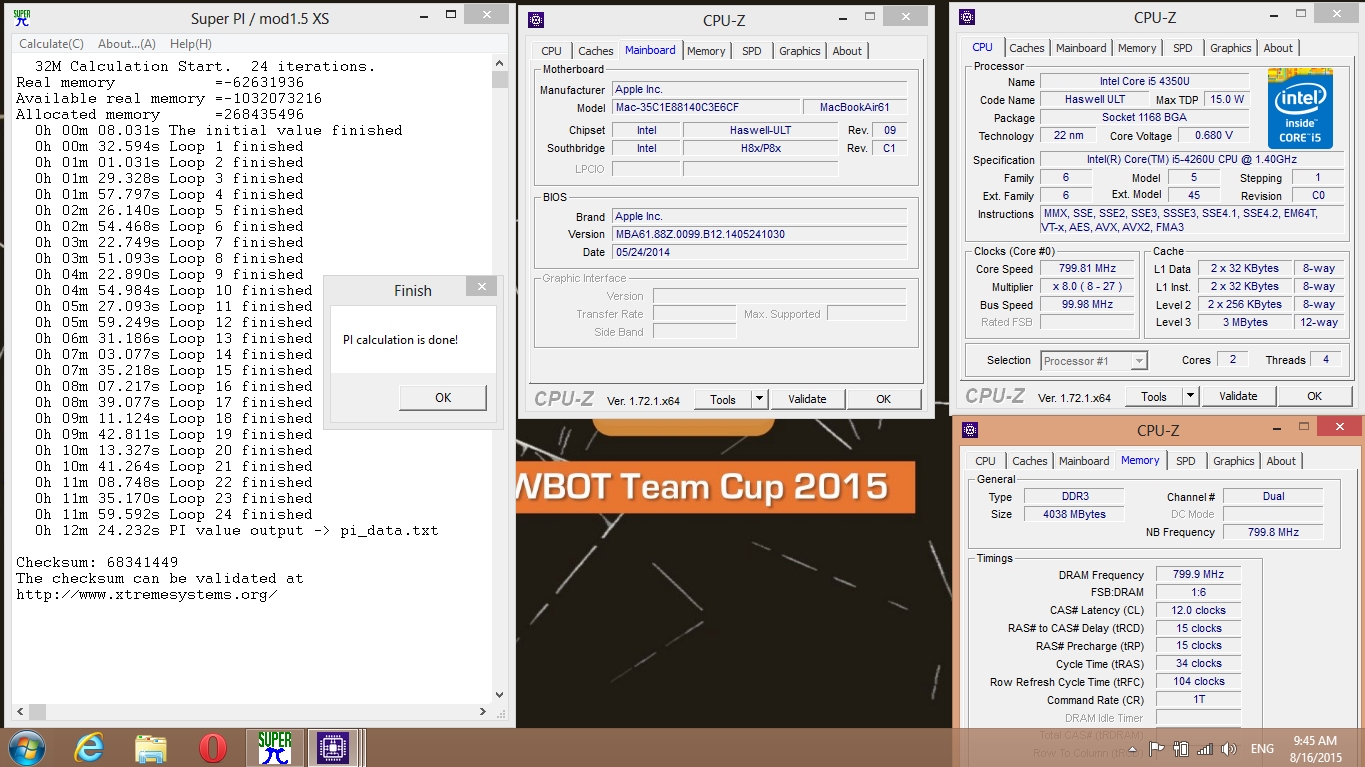The width and height of the screenshot is (1365, 767).
Task: Open Tools dropdown arrow in Mainboard window
Action: (x=759, y=399)
